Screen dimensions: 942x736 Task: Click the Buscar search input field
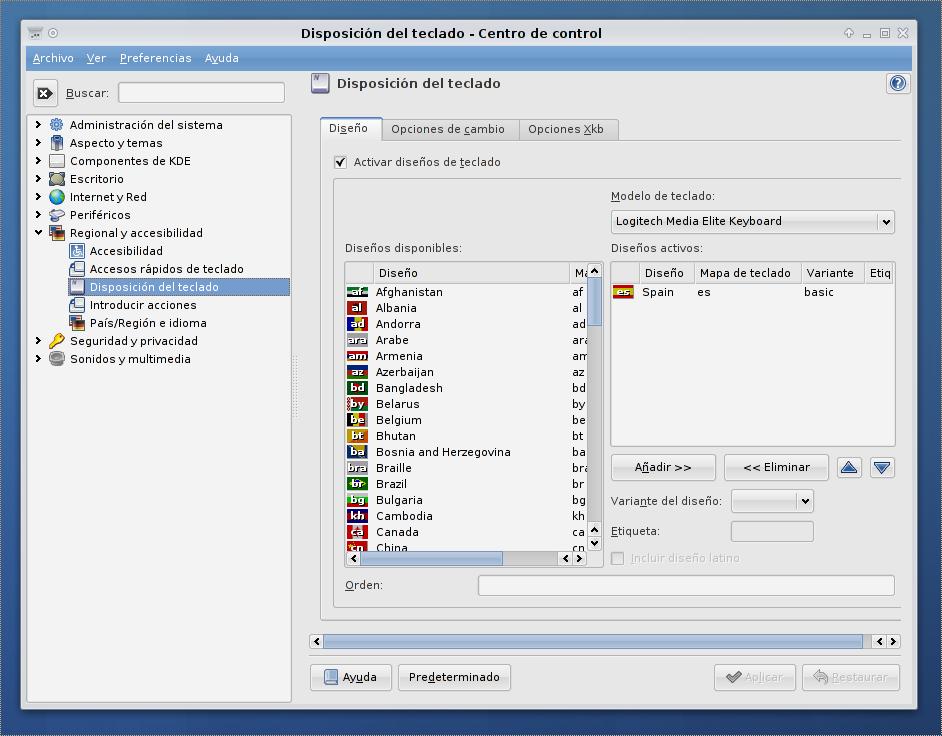coord(201,93)
